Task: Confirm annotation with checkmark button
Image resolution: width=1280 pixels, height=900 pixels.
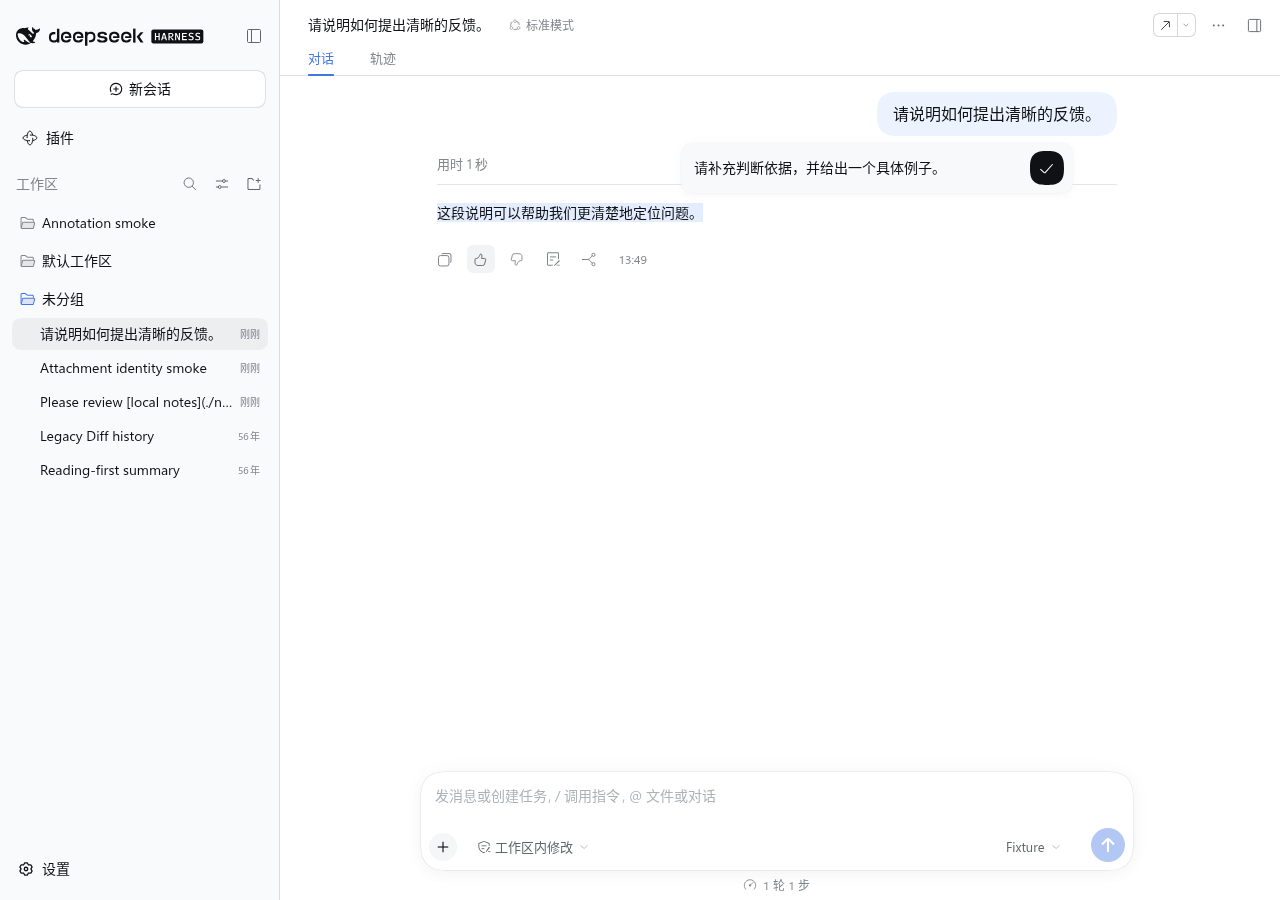Action: coord(1046,168)
